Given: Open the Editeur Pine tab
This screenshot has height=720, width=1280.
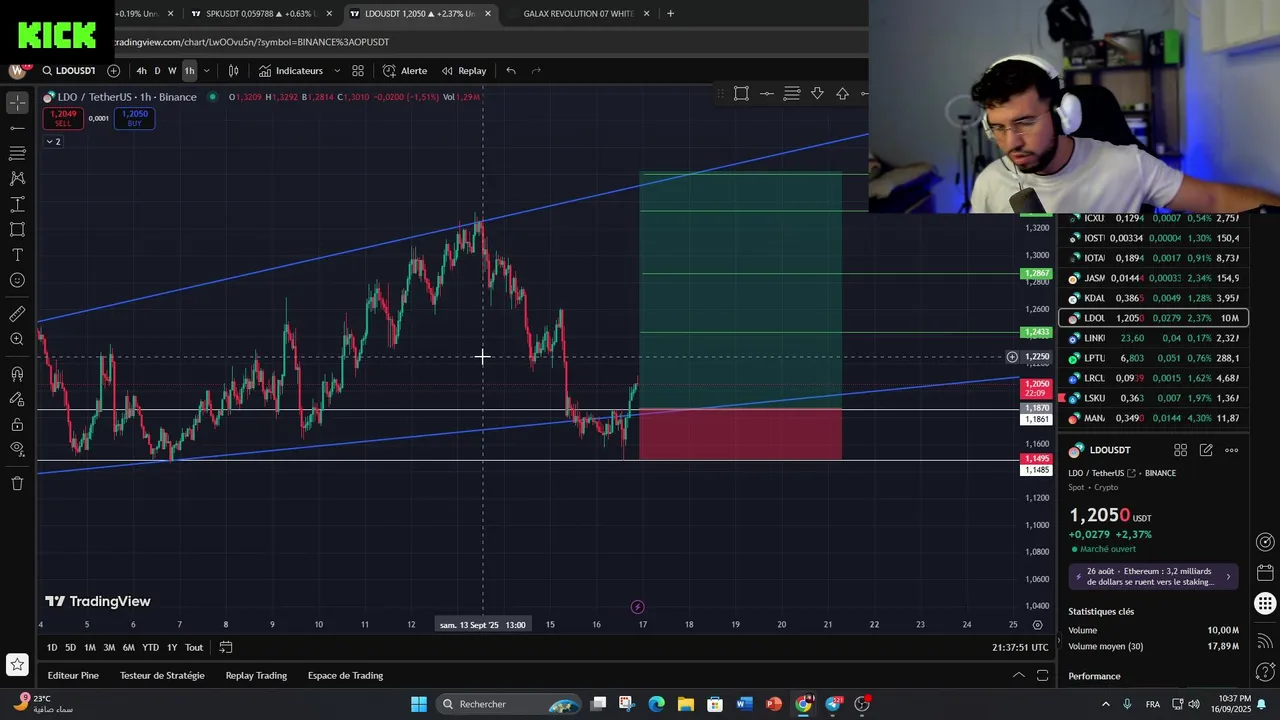Looking at the screenshot, I should click(x=73, y=676).
